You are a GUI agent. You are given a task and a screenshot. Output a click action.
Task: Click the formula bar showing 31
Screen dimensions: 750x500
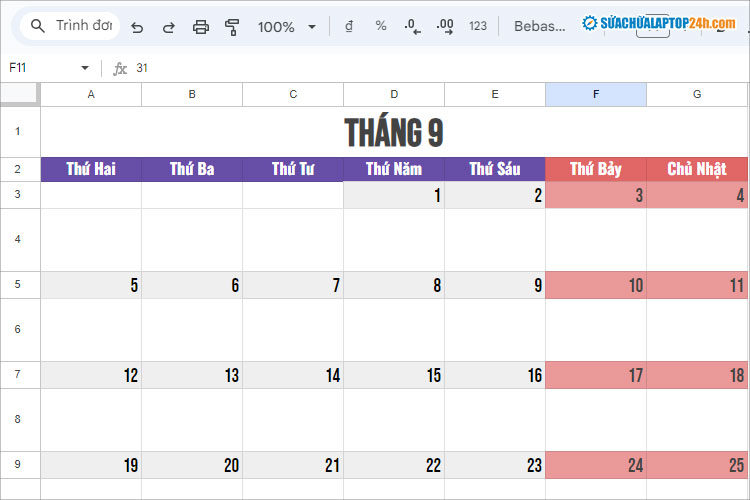(x=400, y=68)
